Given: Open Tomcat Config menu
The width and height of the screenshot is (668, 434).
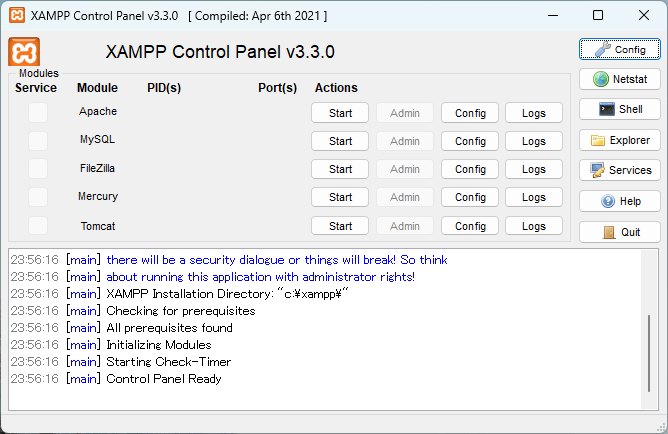Looking at the screenshot, I should point(470,226).
